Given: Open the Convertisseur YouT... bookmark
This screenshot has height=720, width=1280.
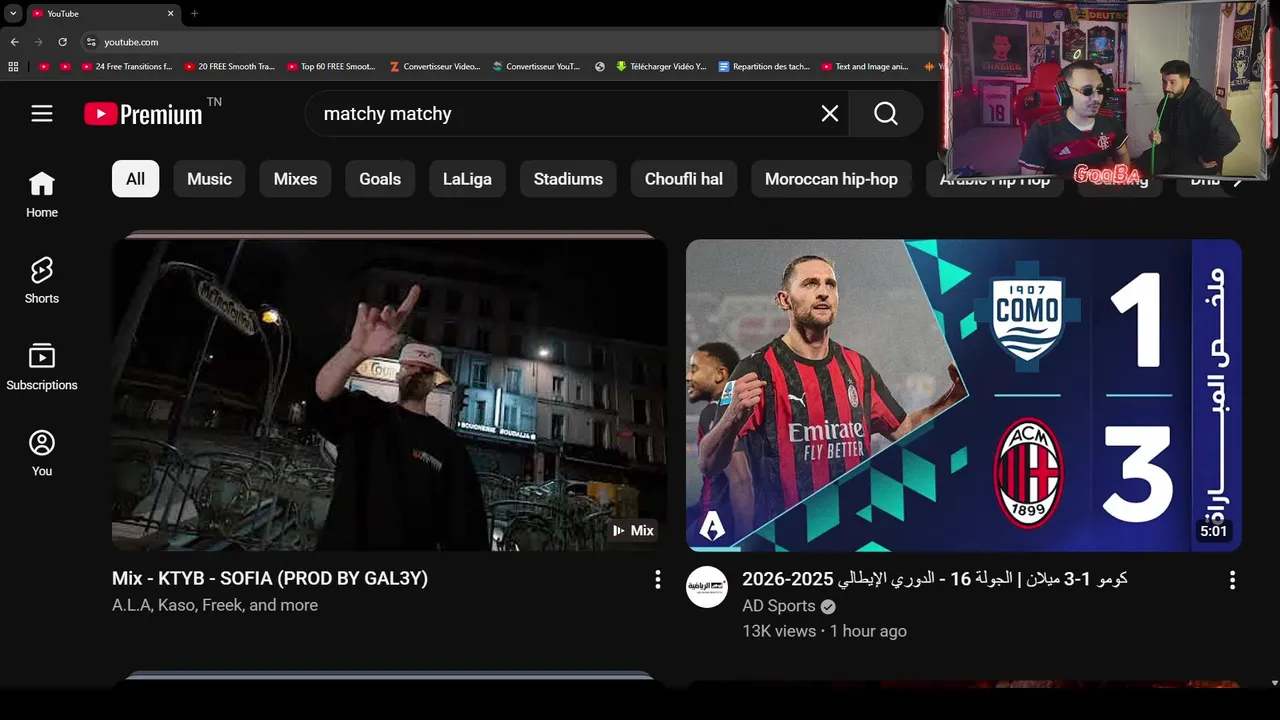Looking at the screenshot, I should coord(537,67).
